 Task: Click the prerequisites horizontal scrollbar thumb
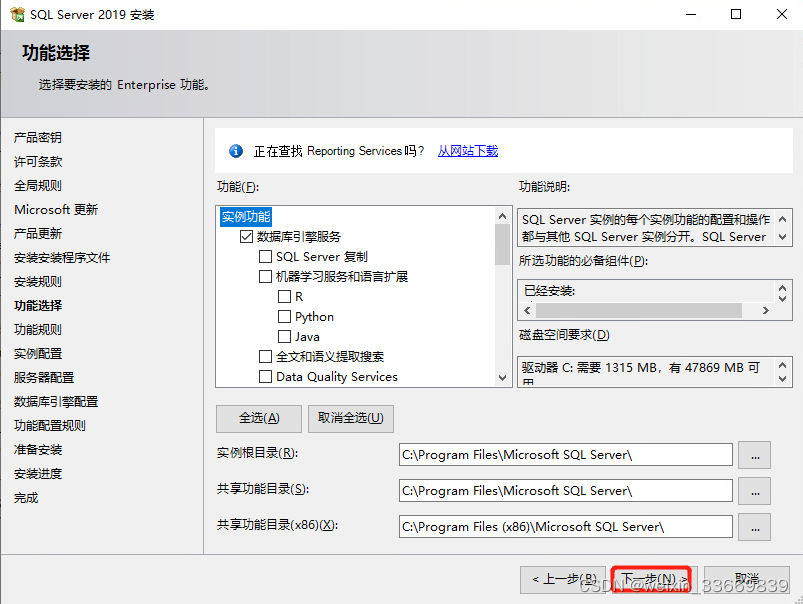coord(639,310)
